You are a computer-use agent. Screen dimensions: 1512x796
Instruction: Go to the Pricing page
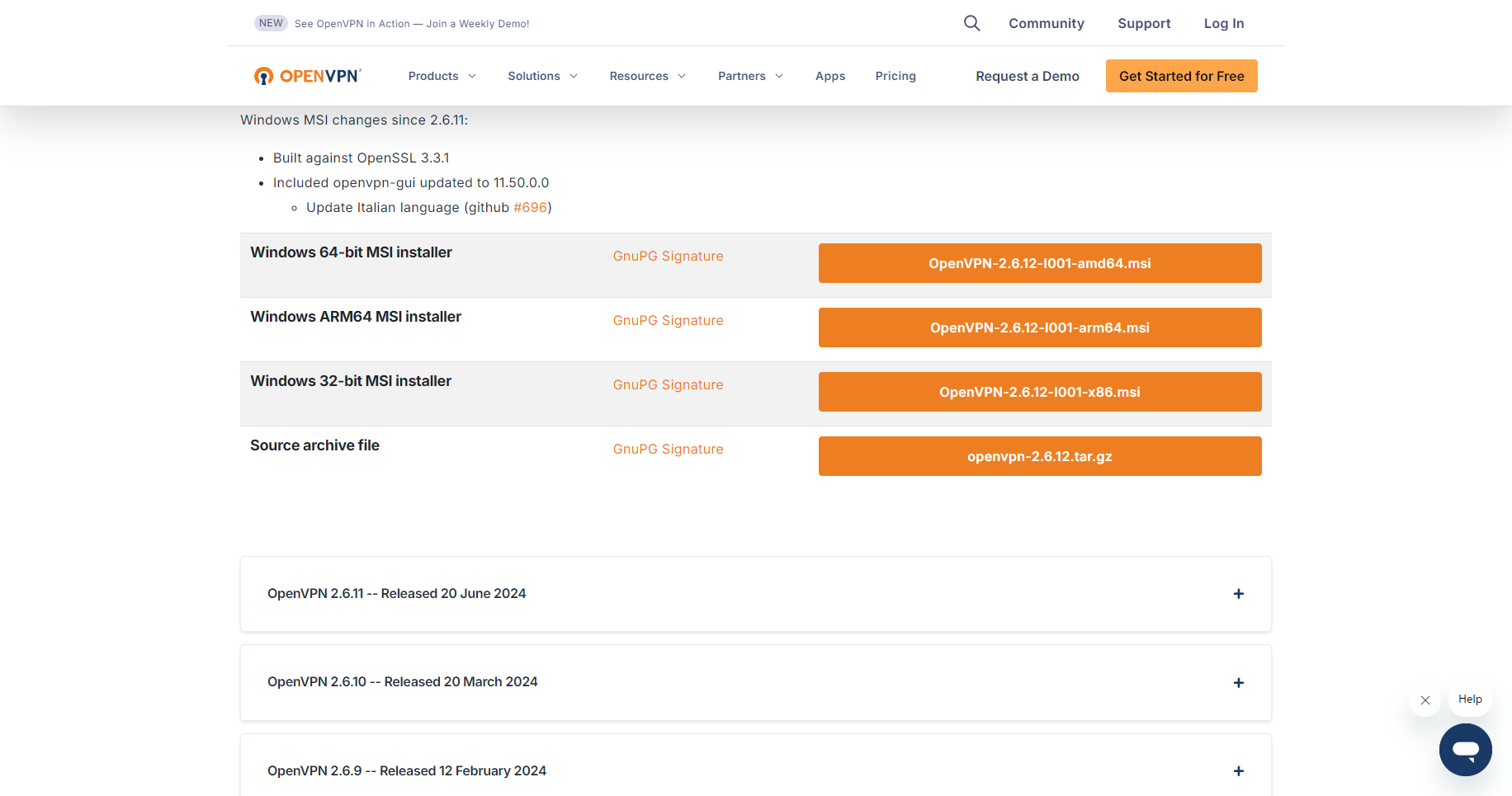coord(895,76)
